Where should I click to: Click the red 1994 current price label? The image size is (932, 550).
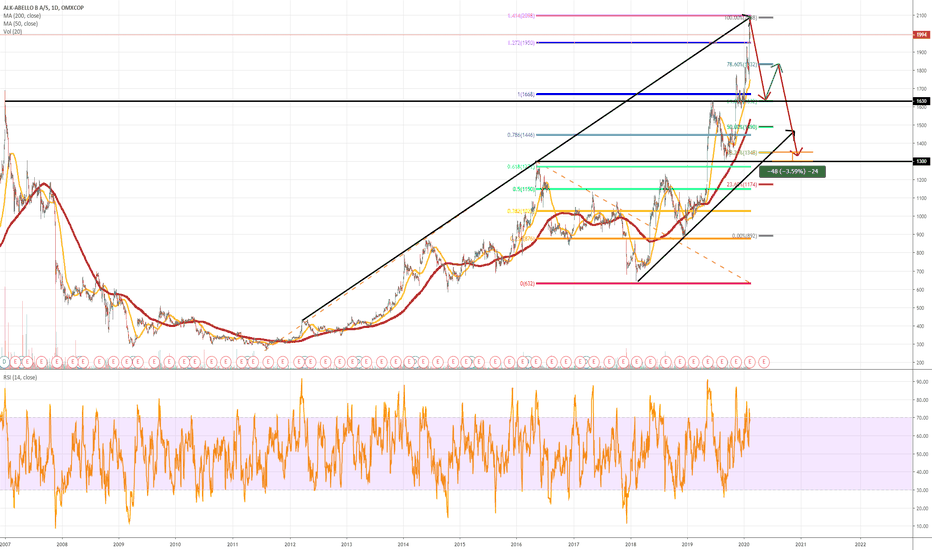coord(922,35)
